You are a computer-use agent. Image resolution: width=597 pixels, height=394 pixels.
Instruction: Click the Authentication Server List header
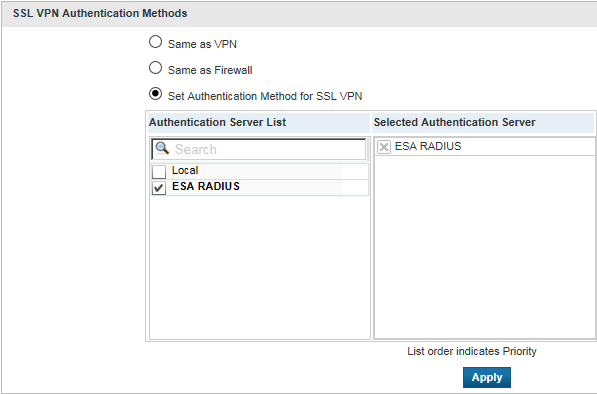click(x=217, y=122)
